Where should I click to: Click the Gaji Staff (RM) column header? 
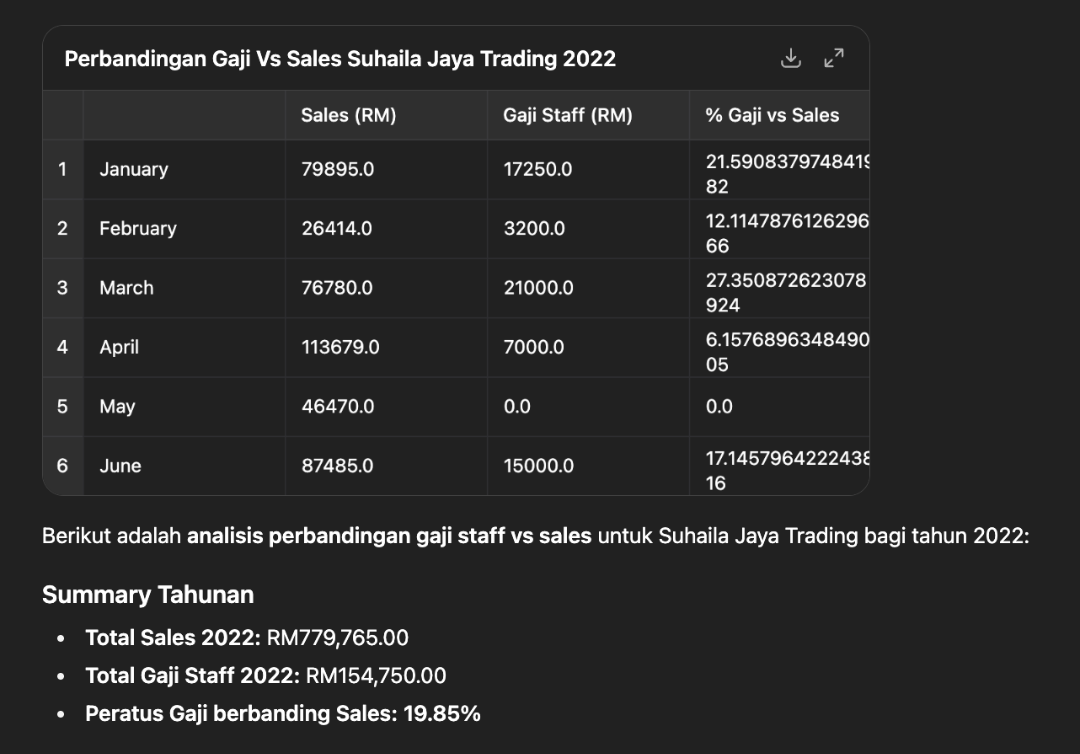(567, 115)
